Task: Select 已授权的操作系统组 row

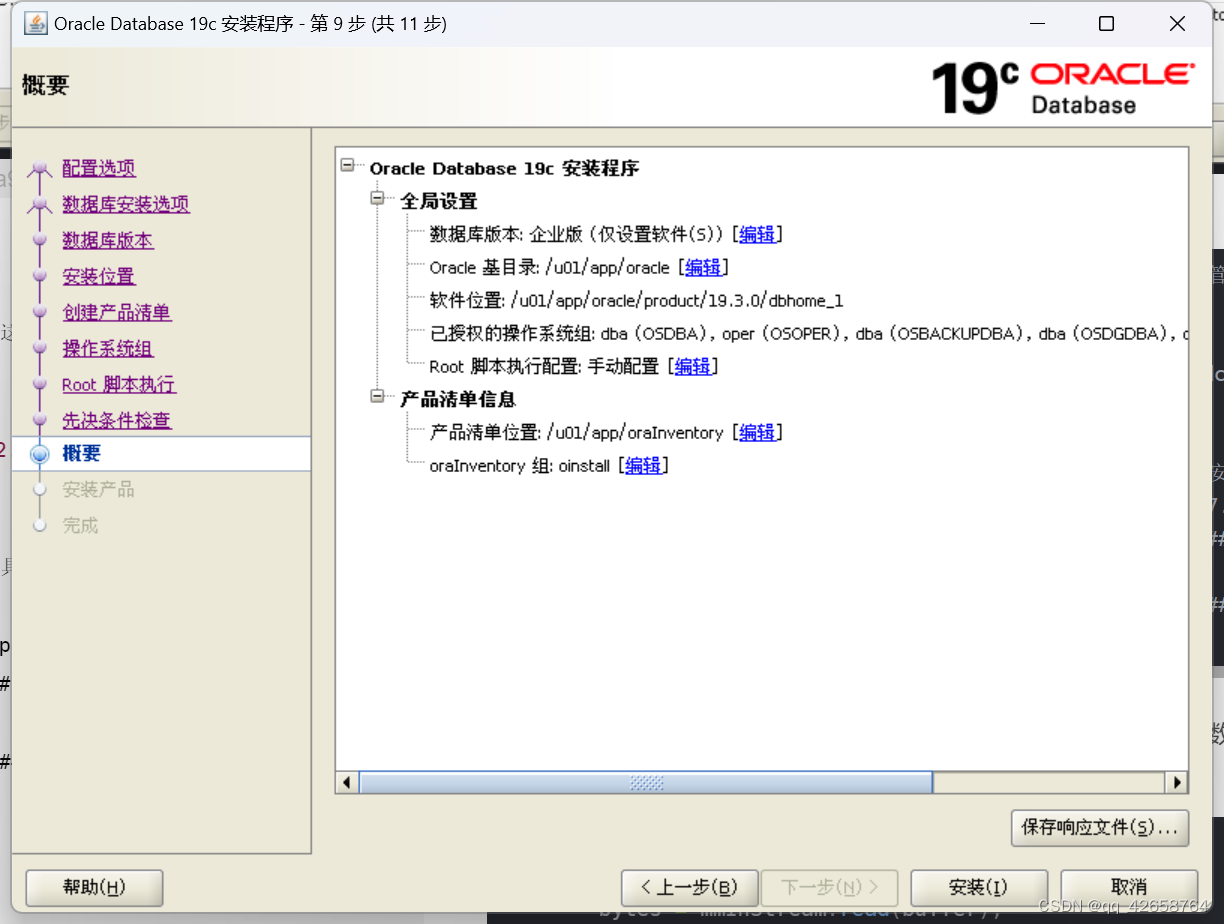Action: click(x=808, y=333)
